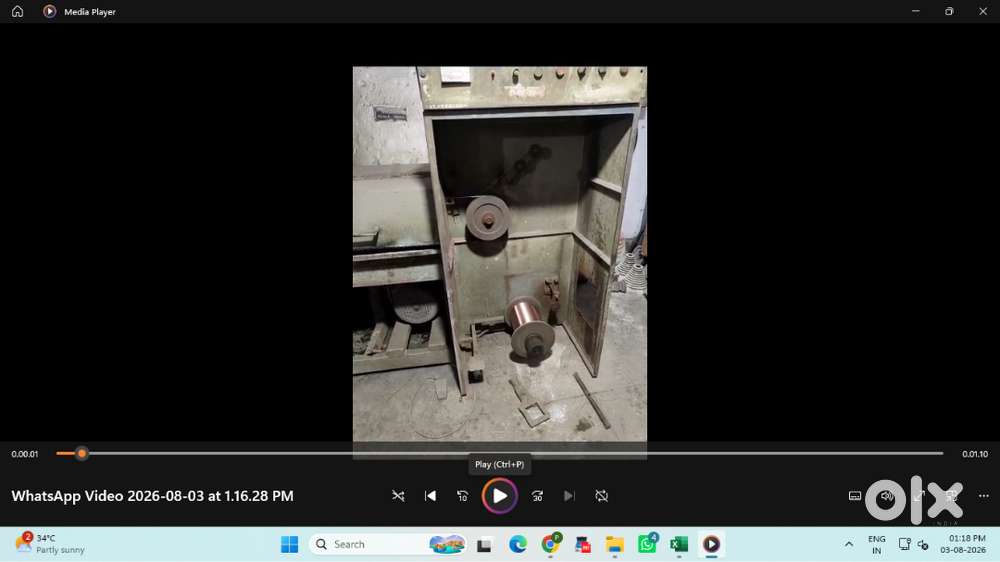Open File Explorer from the taskbar
Image resolution: width=1000 pixels, height=562 pixels.
[x=615, y=544]
